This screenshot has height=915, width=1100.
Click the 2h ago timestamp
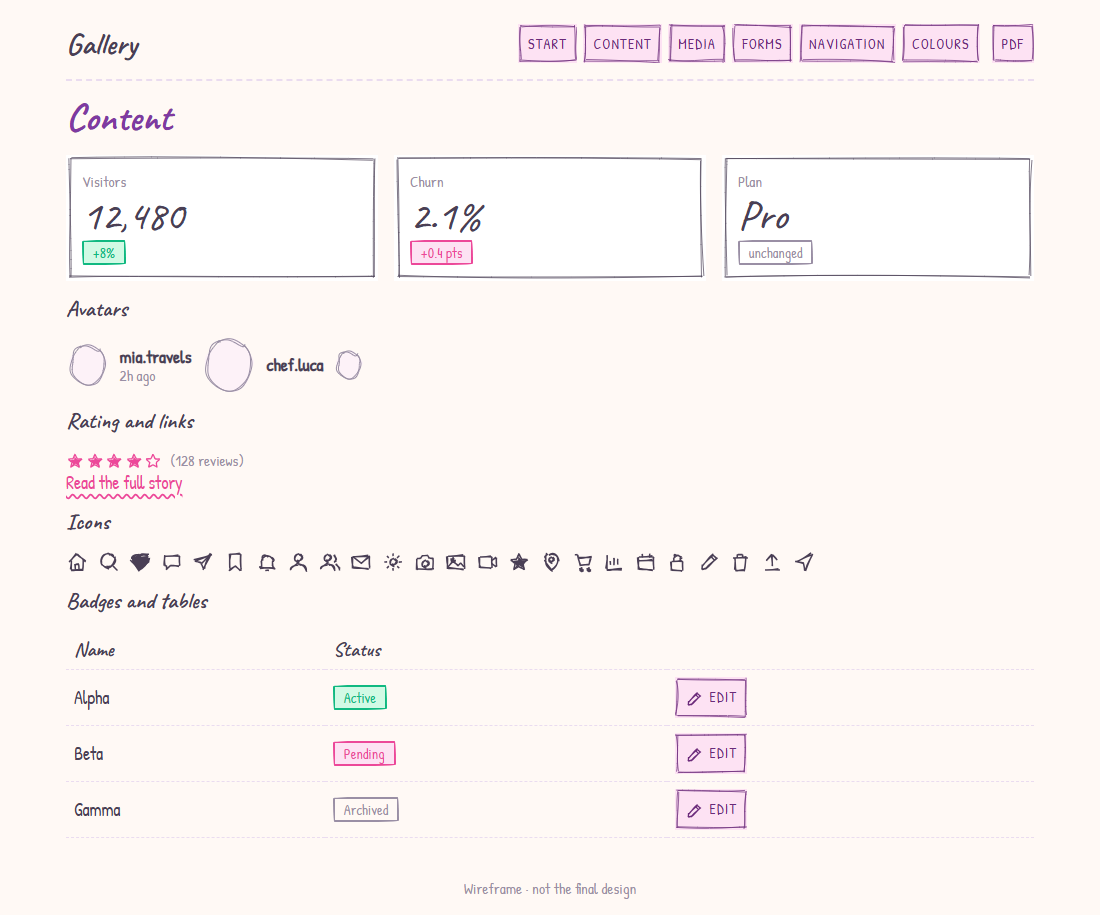pos(138,377)
